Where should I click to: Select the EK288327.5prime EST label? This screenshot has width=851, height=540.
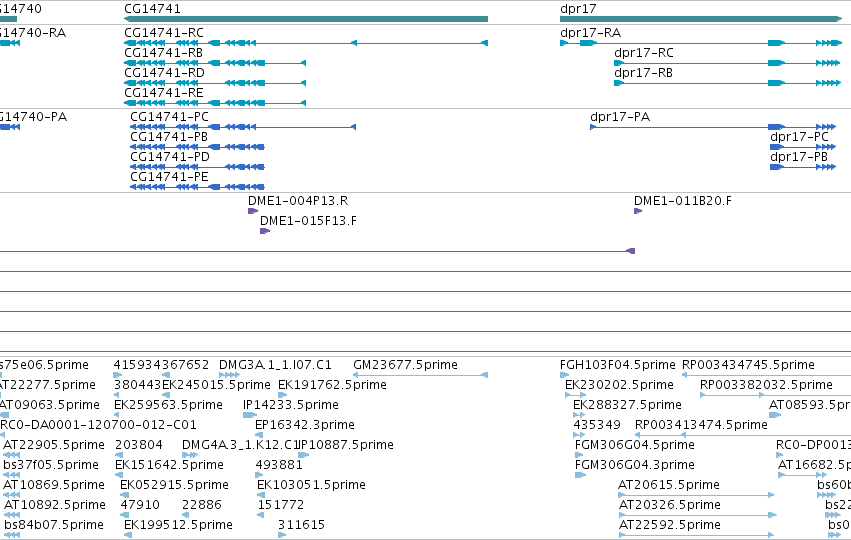pyautogui.click(x=627, y=405)
